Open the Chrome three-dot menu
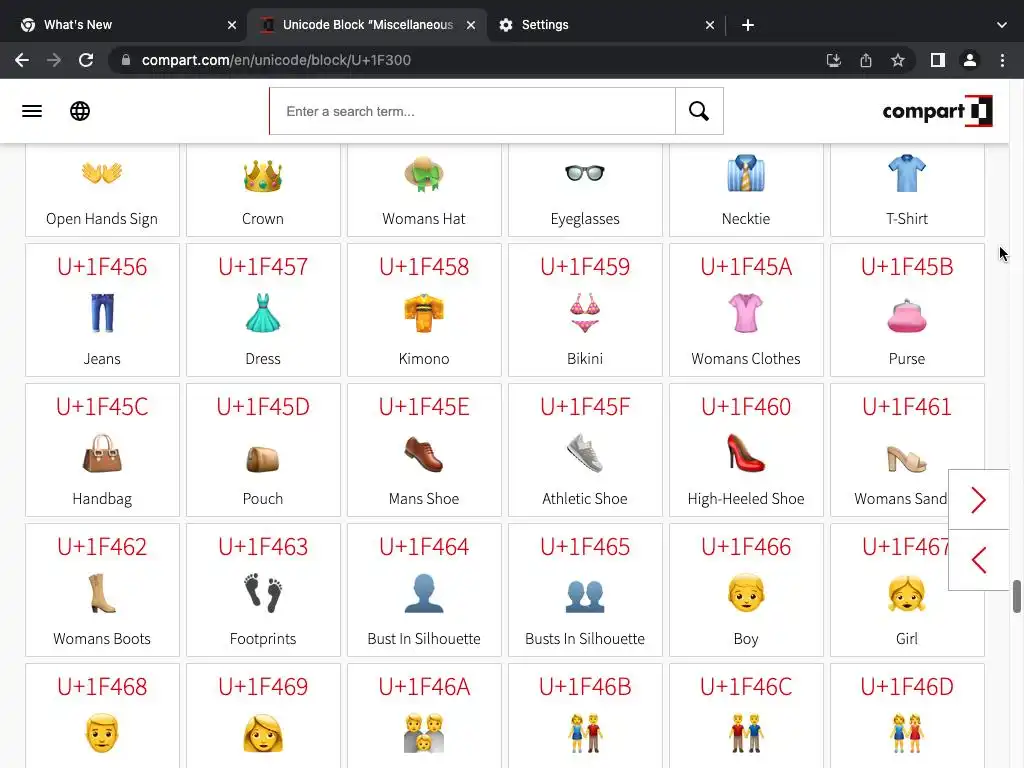Screen dimensions: 1024x768 (x=1002, y=60)
